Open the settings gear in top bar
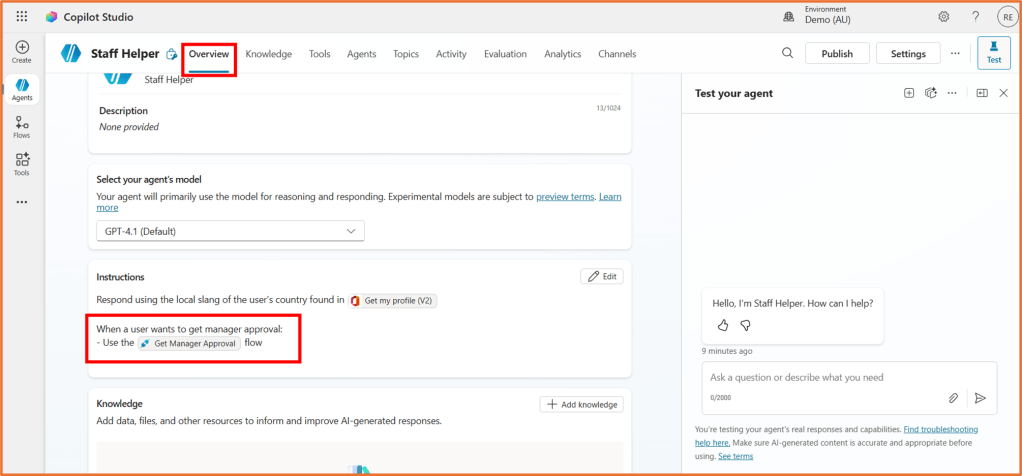The width and height of the screenshot is (1022, 476). click(x=944, y=17)
